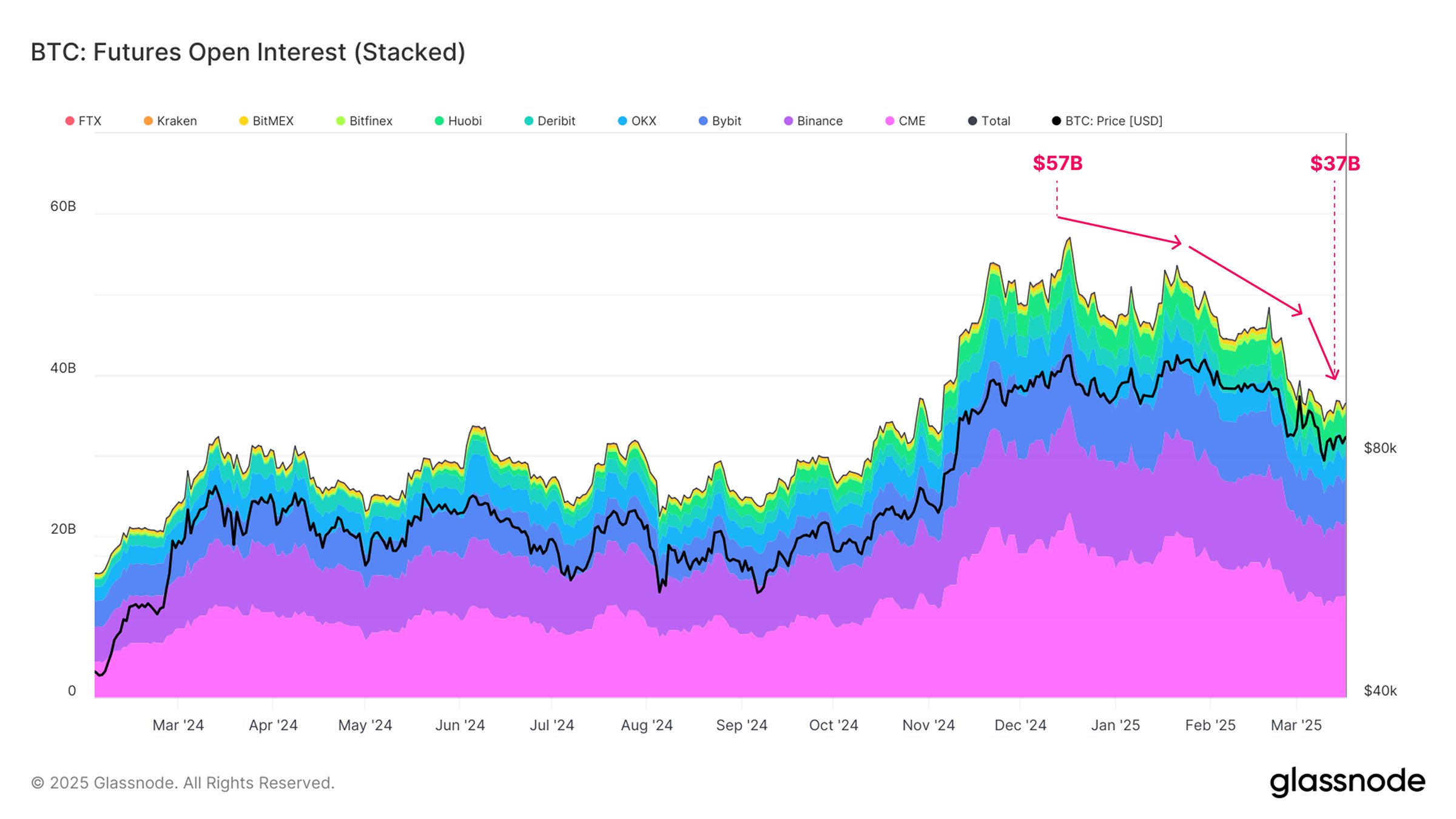
Task: Click the red FTX legend dot
Action: pos(69,121)
